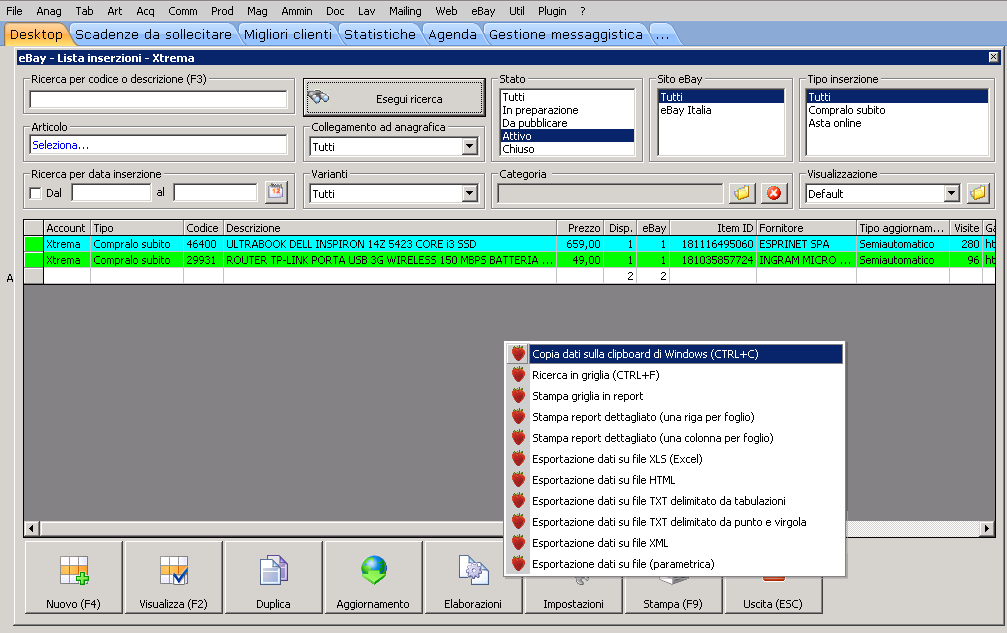Choose Esportazione dati su file XLS (Excel)
Image resolution: width=1007 pixels, height=633 pixels.
tap(617, 459)
